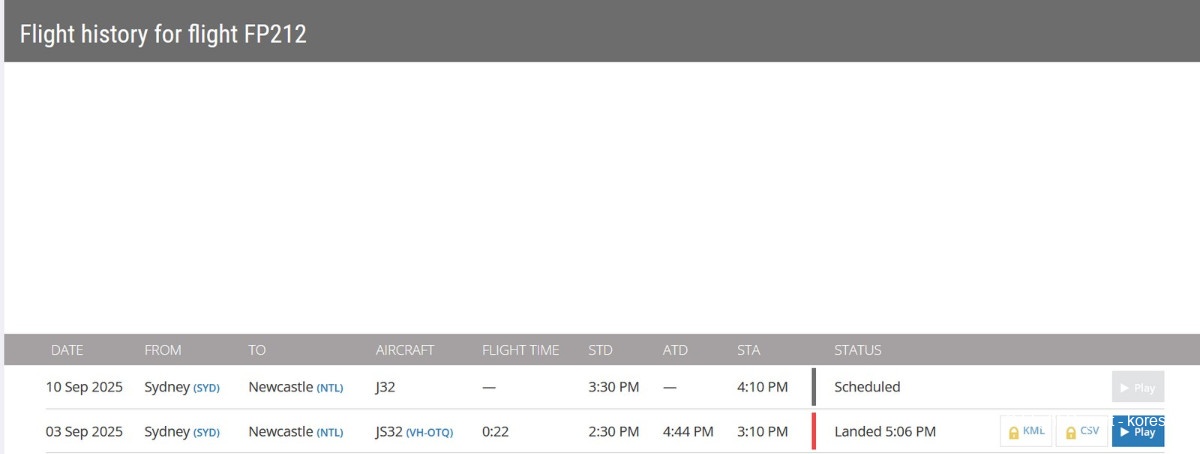
Task: Click the FLIGHT TIME column header
Action: point(520,350)
